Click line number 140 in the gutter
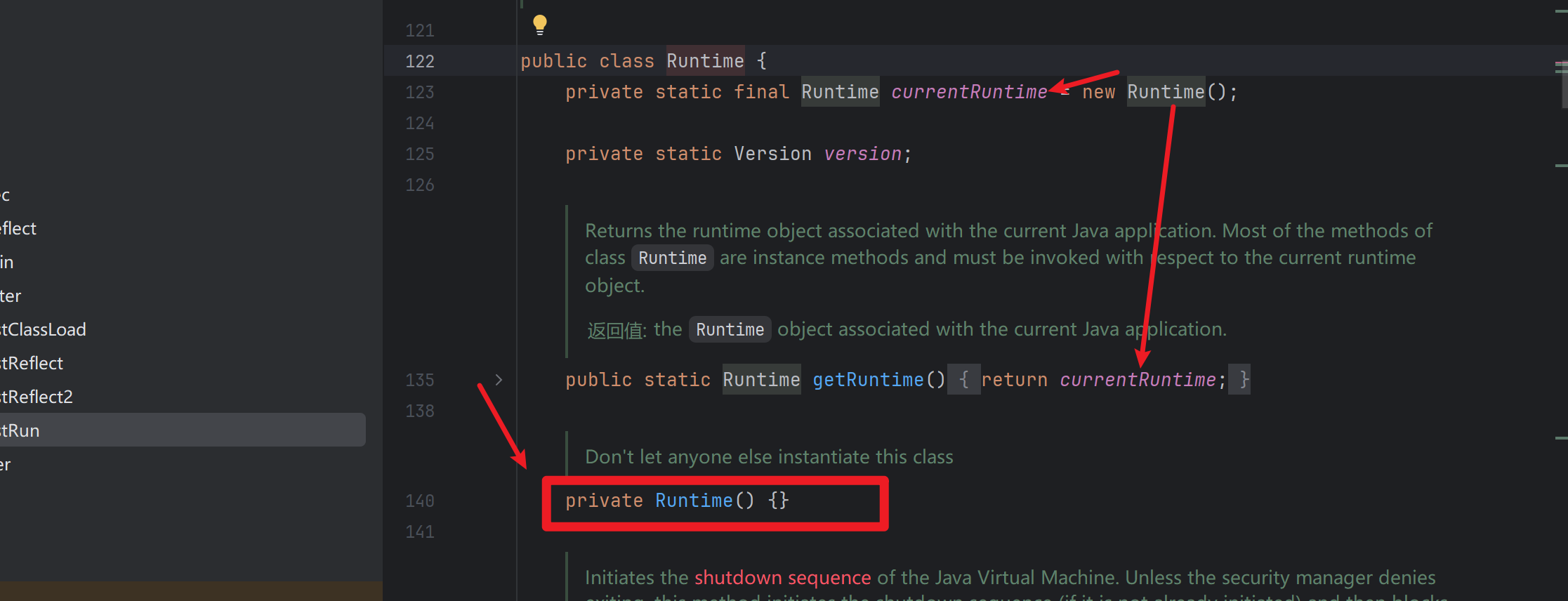The height and width of the screenshot is (601, 1568). click(420, 501)
